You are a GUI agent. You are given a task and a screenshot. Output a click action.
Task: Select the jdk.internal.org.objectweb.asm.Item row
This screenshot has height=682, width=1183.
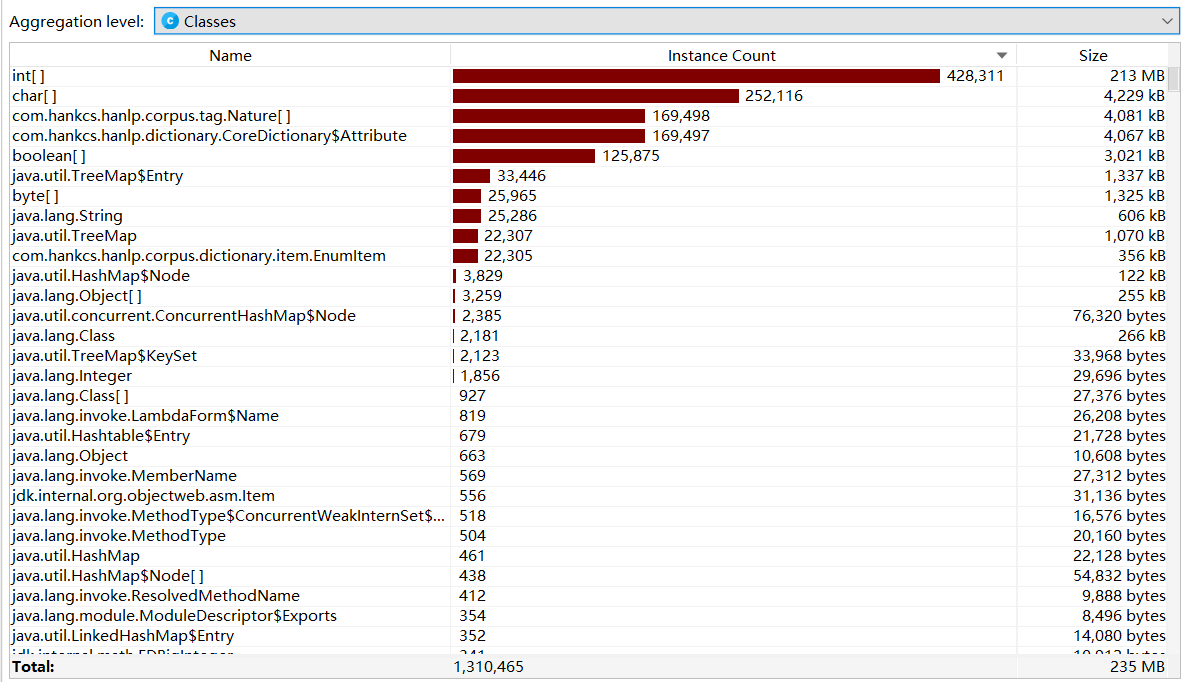(589, 496)
